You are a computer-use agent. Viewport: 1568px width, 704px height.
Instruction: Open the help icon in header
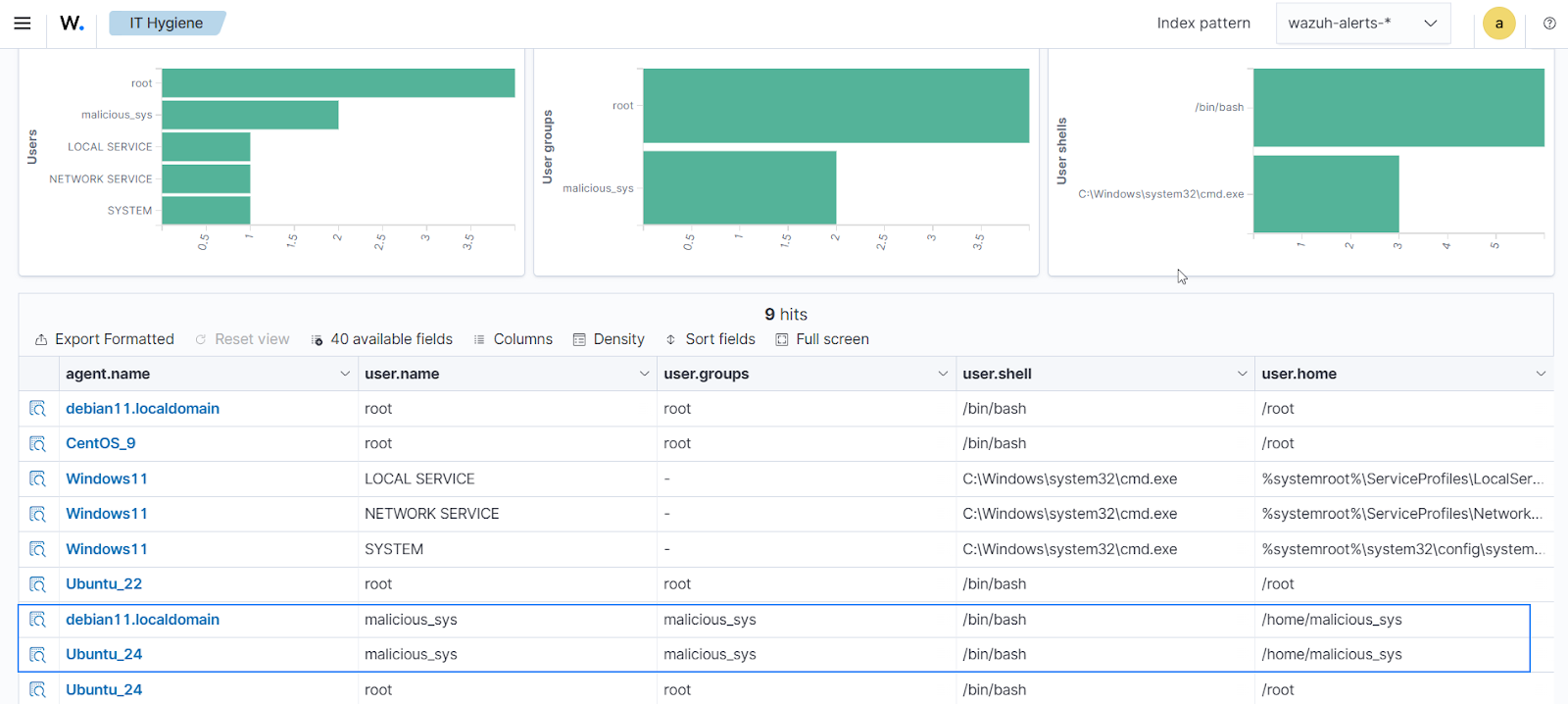pos(1549,24)
